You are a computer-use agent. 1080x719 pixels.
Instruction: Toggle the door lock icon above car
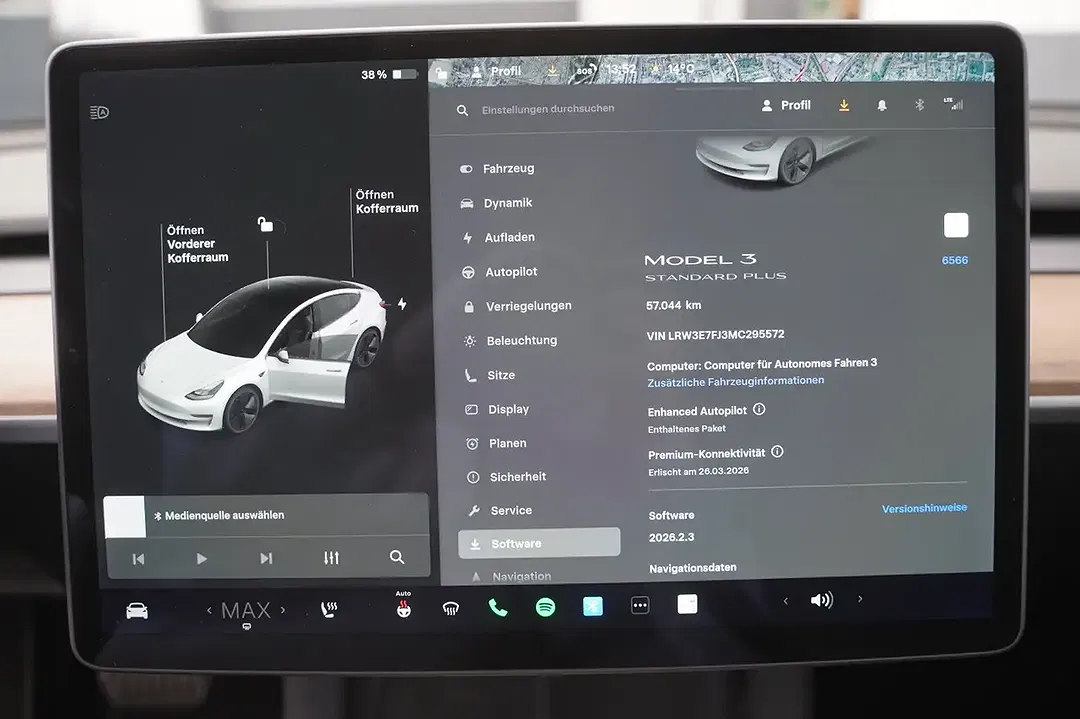265,224
